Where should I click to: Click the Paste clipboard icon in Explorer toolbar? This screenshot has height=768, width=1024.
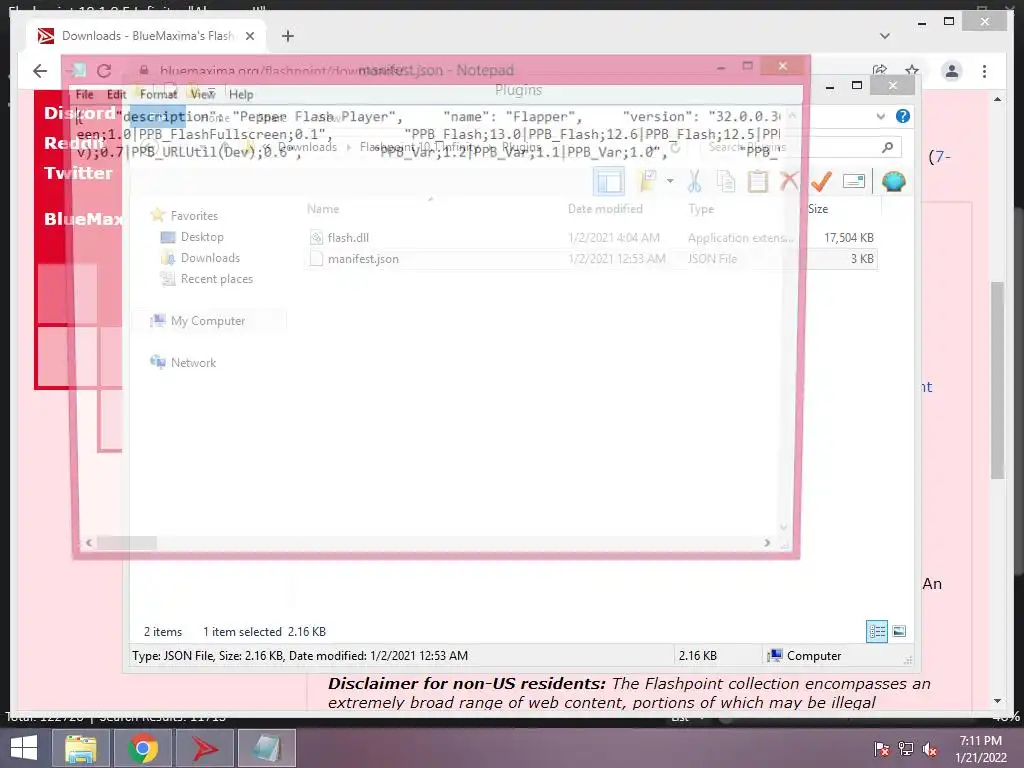pos(758,182)
